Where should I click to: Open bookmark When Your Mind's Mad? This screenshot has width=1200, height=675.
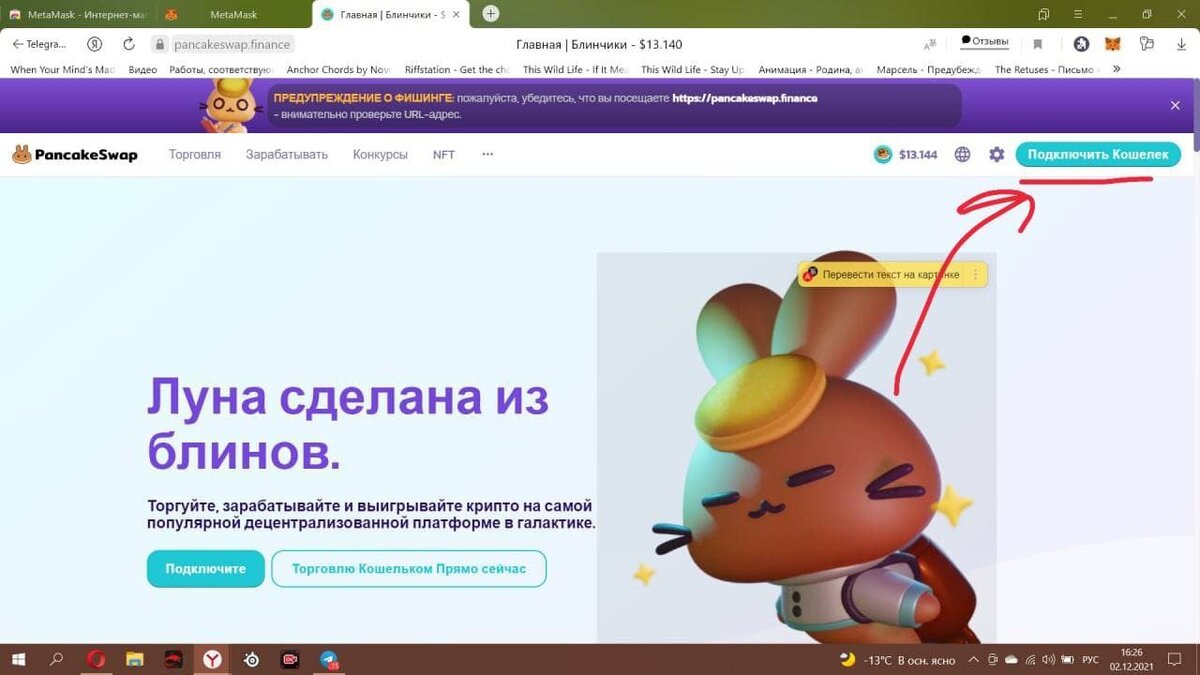[62, 70]
